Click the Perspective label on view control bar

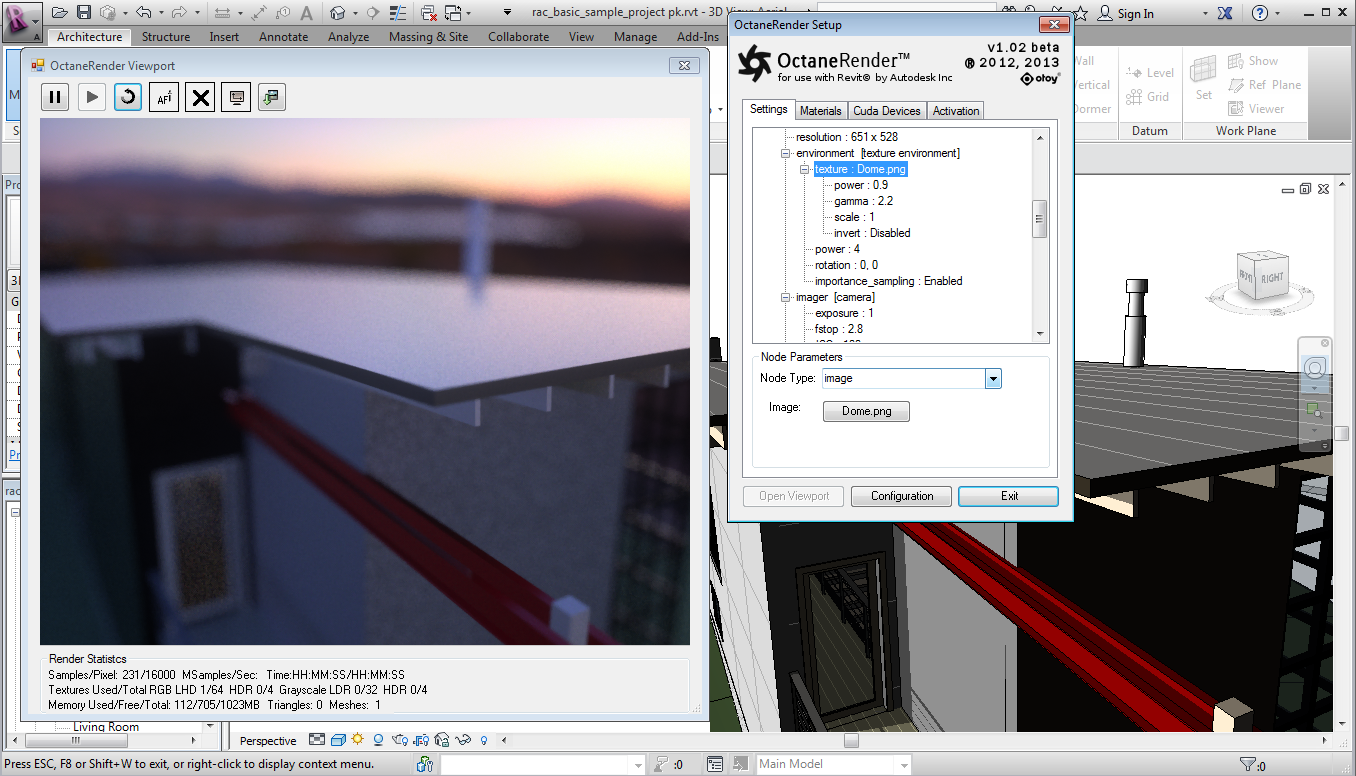click(x=269, y=741)
